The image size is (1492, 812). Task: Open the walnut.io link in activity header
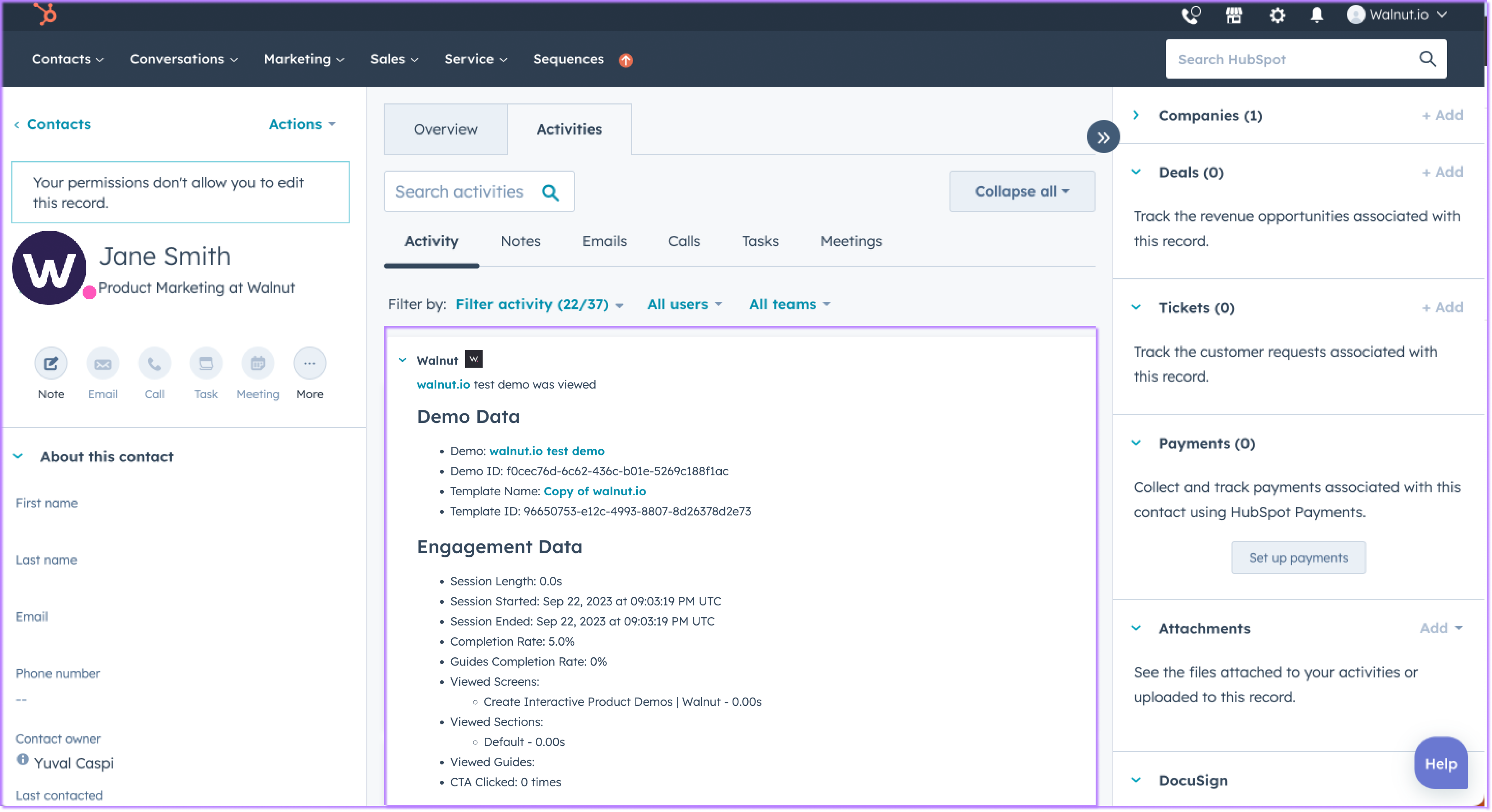click(443, 384)
